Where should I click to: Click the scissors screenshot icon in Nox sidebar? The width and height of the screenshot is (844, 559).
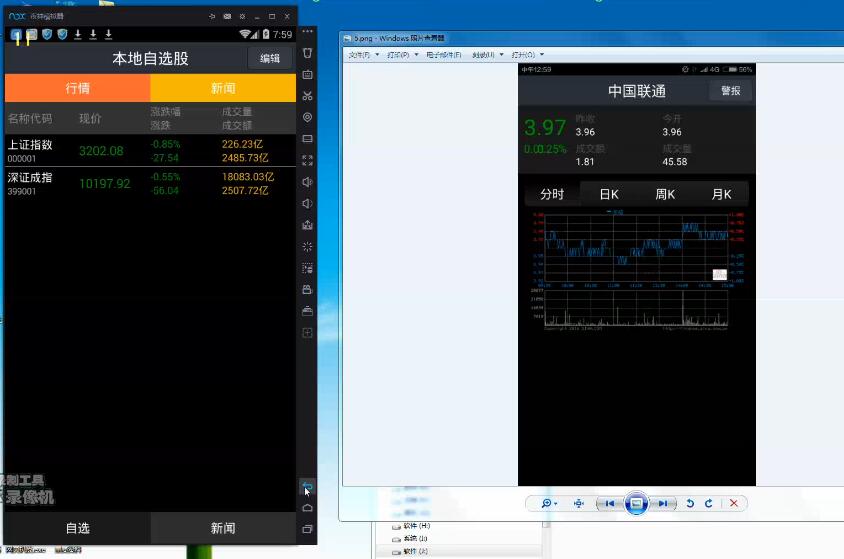click(x=307, y=96)
